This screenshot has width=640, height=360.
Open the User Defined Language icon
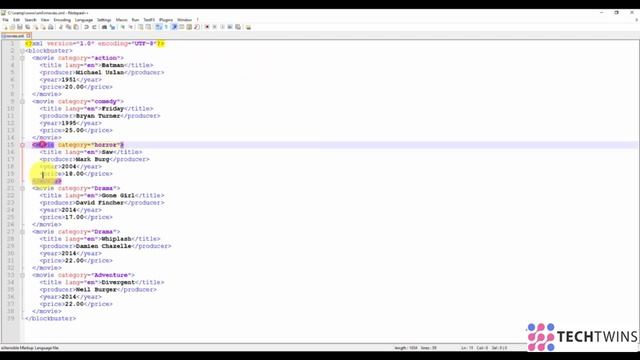pyautogui.click(x=182, y=27)
